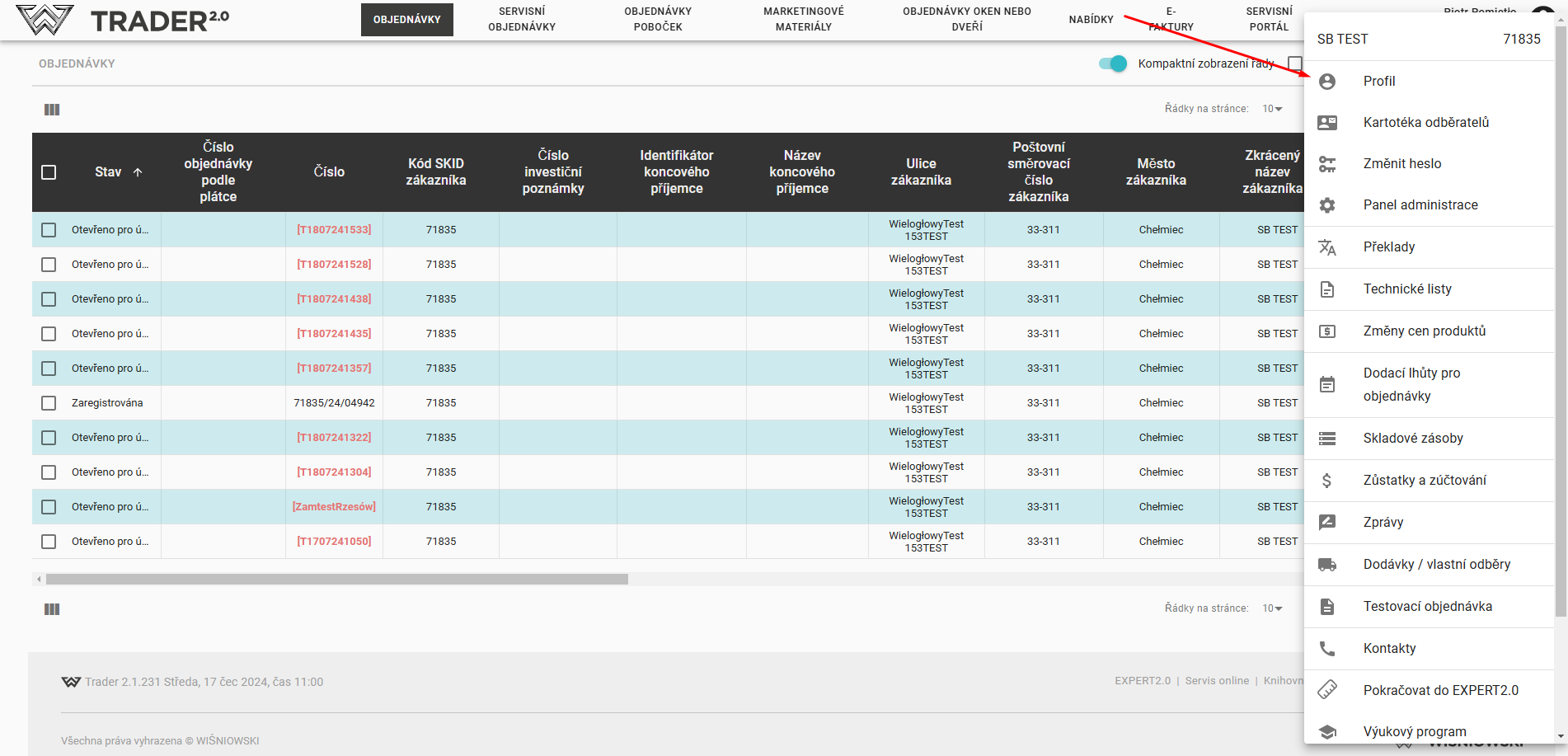This screenshot has height=756, width=1568.
Task: Click the Profil person icon
Action: pyautogui.click(x=1326, y=81)
